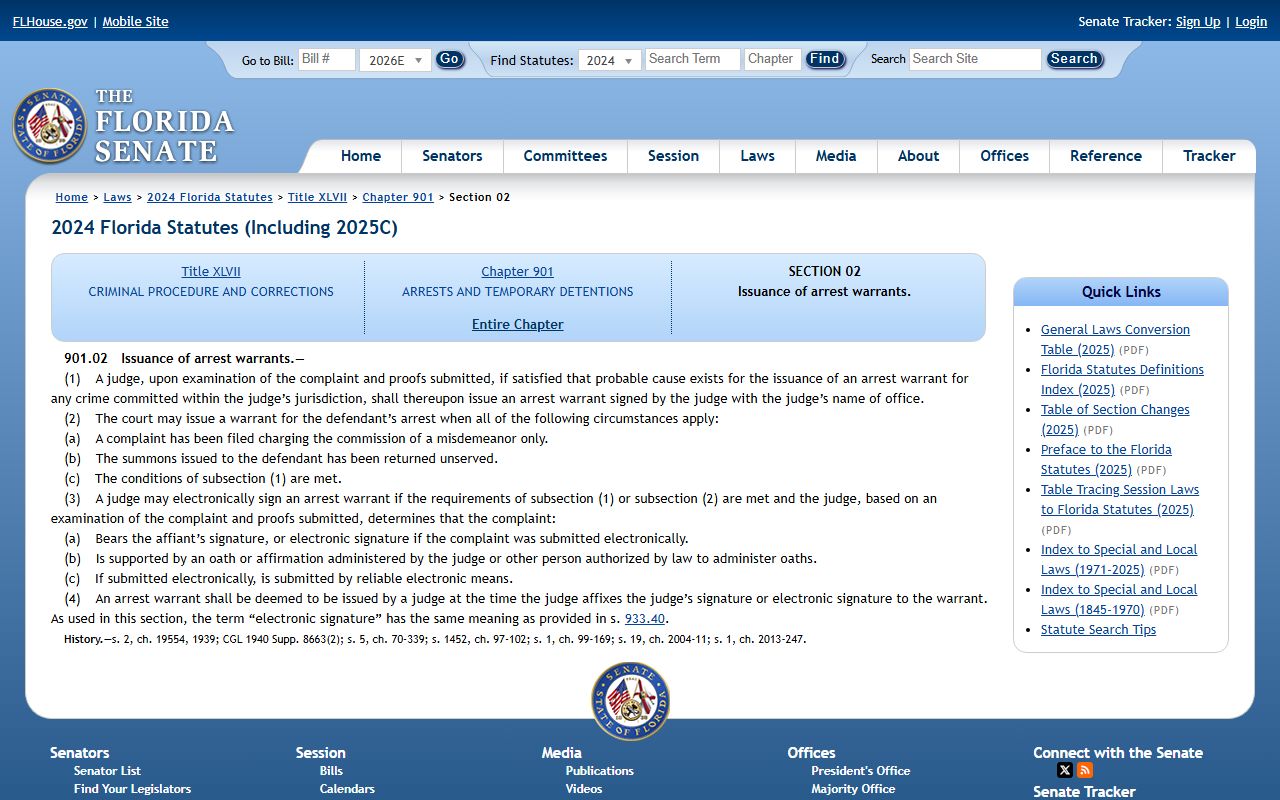The height and width of the screenshot is (800, 1280).
Task: Follow the FLHouse.gov link
Action: 50,21
